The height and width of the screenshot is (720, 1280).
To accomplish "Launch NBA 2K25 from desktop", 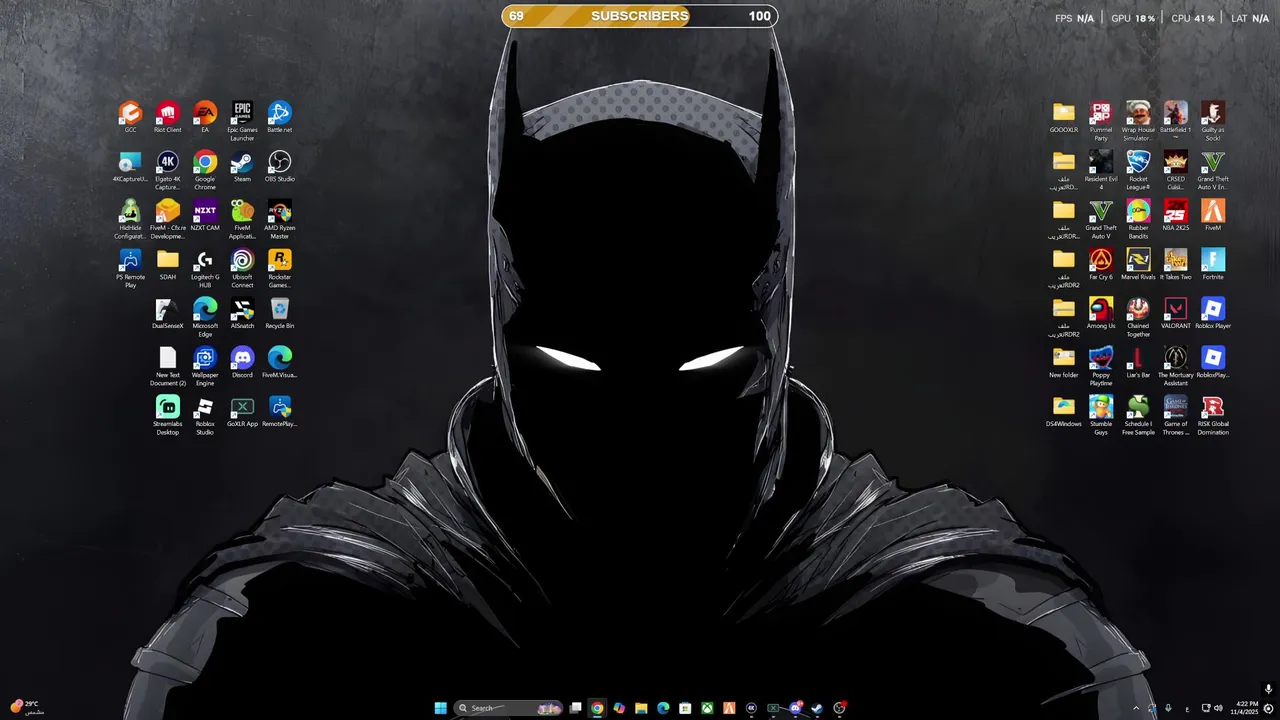I will [1176, 216].
